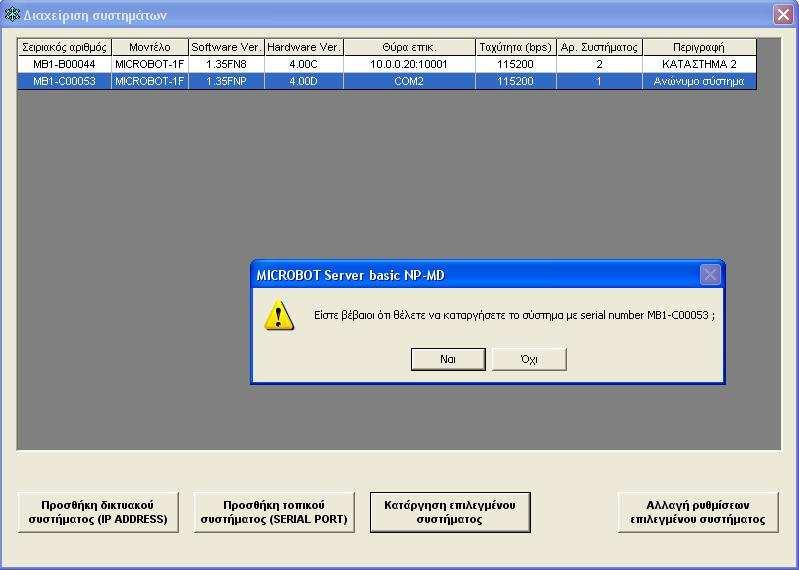Click the confirmation message text in dialog
This screenshot has width=799, height=570.
pos(514,315)
